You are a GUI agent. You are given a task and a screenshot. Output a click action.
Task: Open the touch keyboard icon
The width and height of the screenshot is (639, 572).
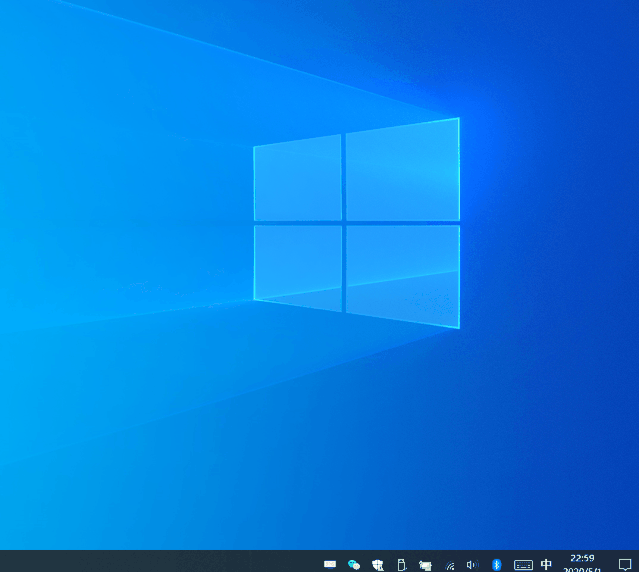tap(523, 565)
